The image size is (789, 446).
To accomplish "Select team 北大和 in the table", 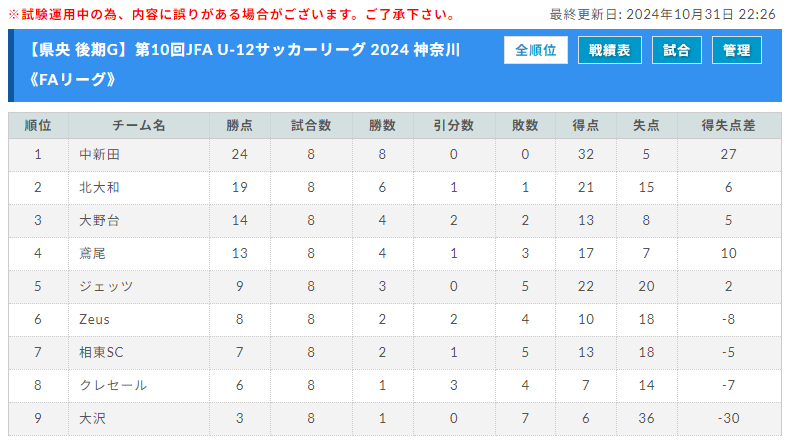I will click(100, 187).
